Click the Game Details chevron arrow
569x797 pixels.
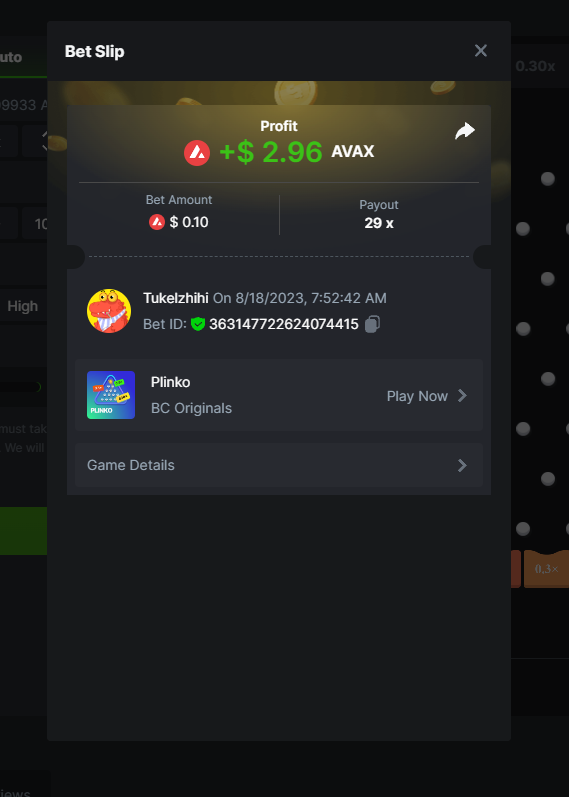tap(462, 465)
